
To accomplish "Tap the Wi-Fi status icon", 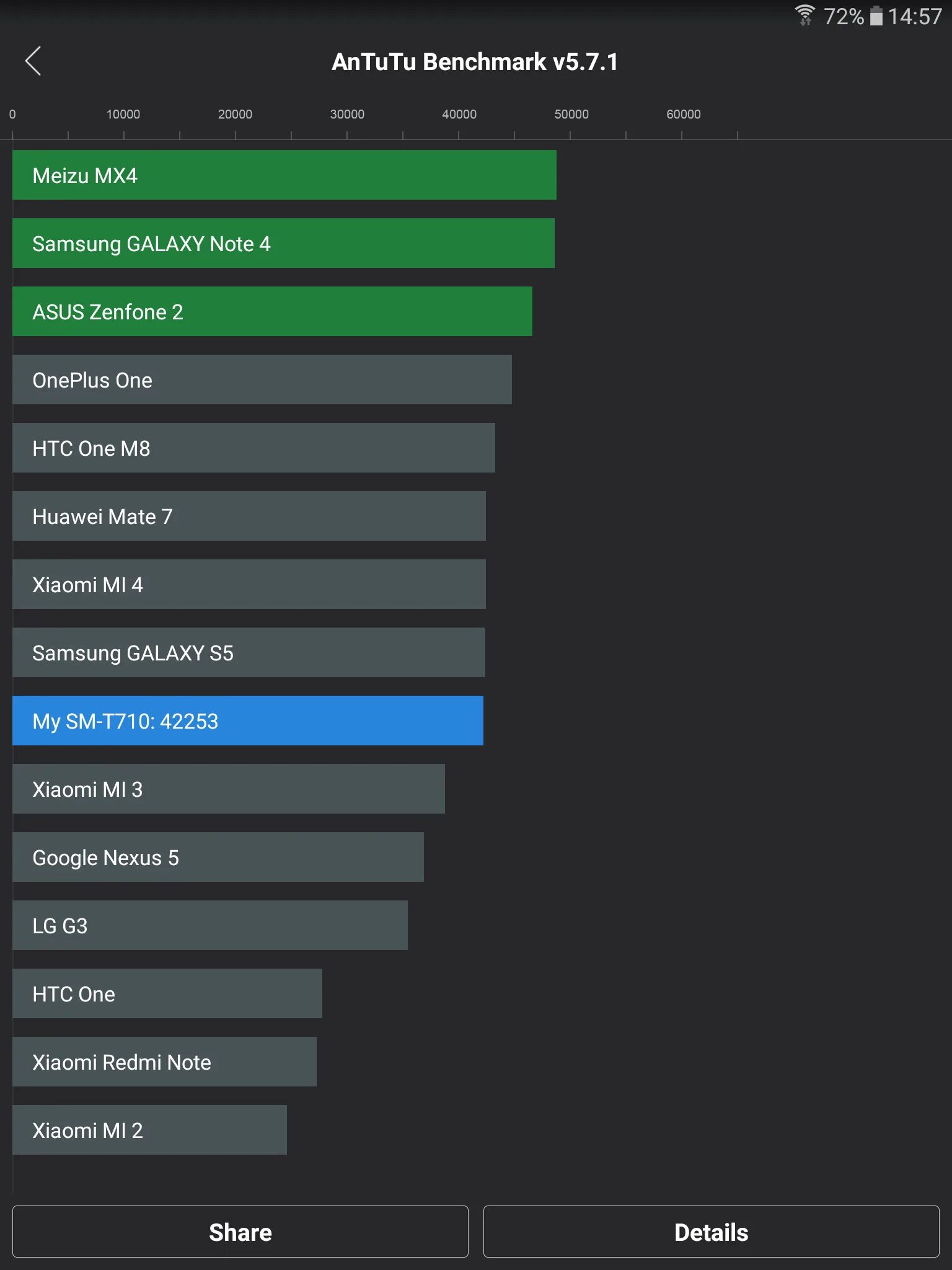I will click(804, 15).
